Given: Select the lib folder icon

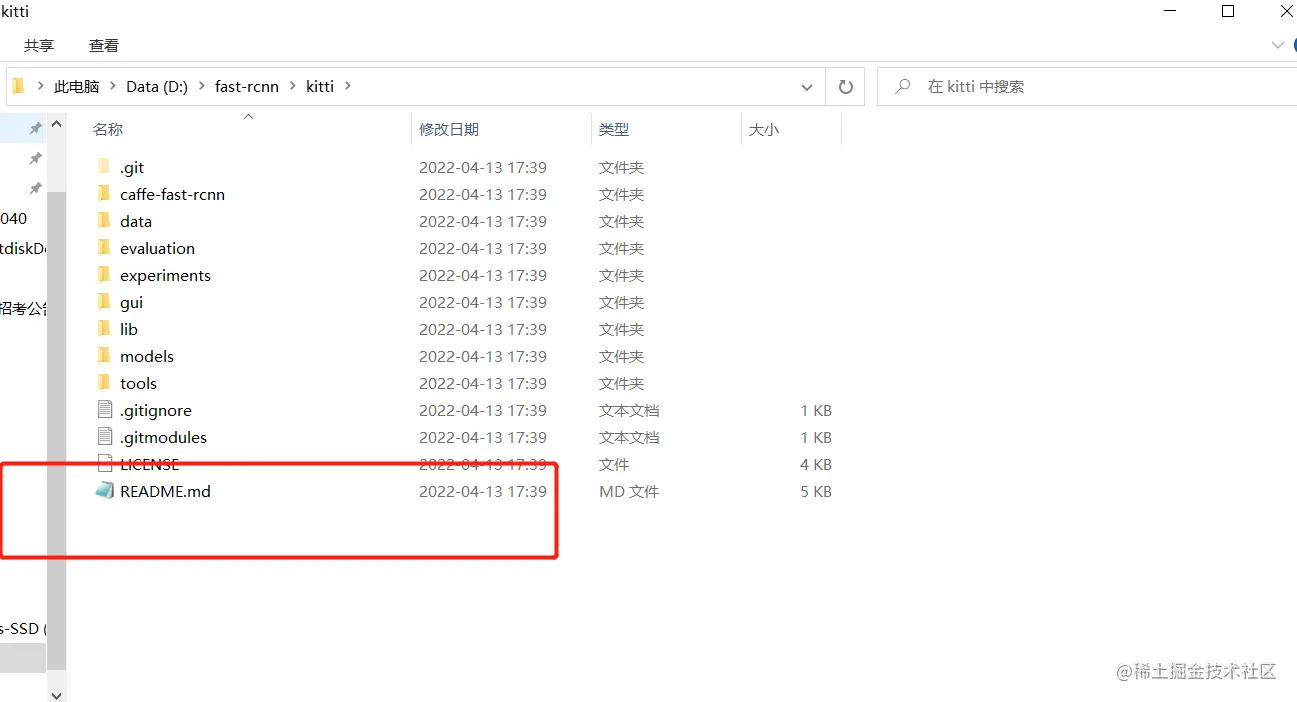Looking at the screenshot, I should pos(104,328).
